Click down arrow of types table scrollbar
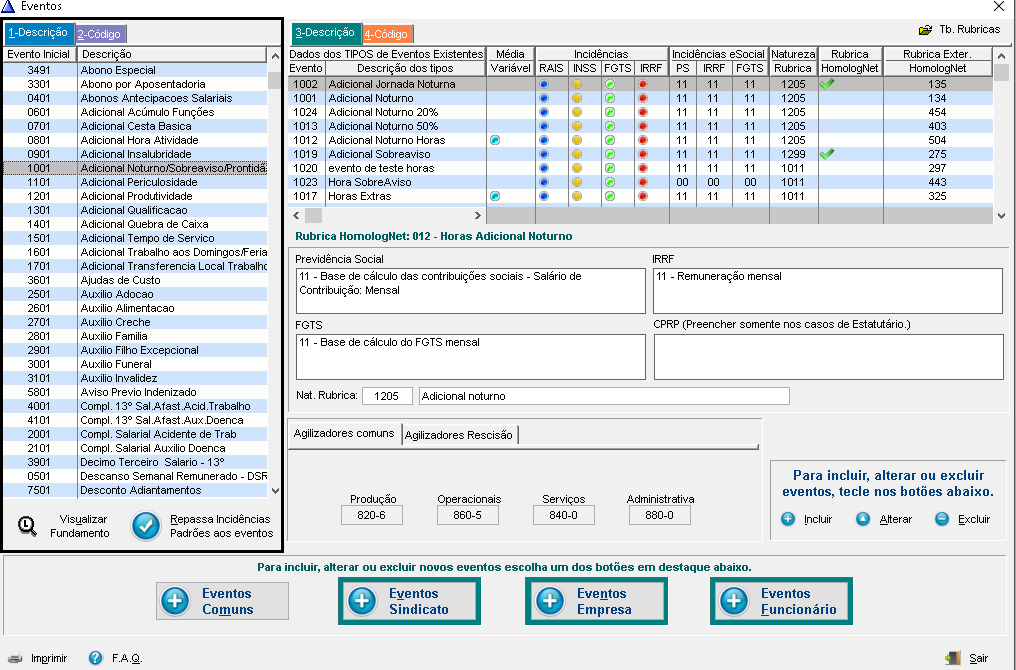 1001,216
